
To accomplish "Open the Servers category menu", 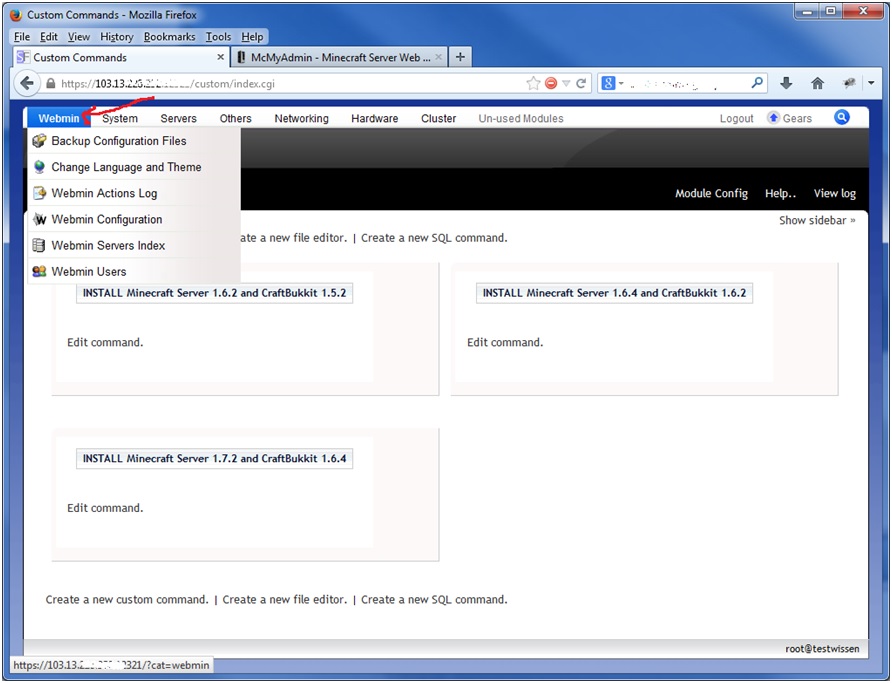I will click(179, 118).
